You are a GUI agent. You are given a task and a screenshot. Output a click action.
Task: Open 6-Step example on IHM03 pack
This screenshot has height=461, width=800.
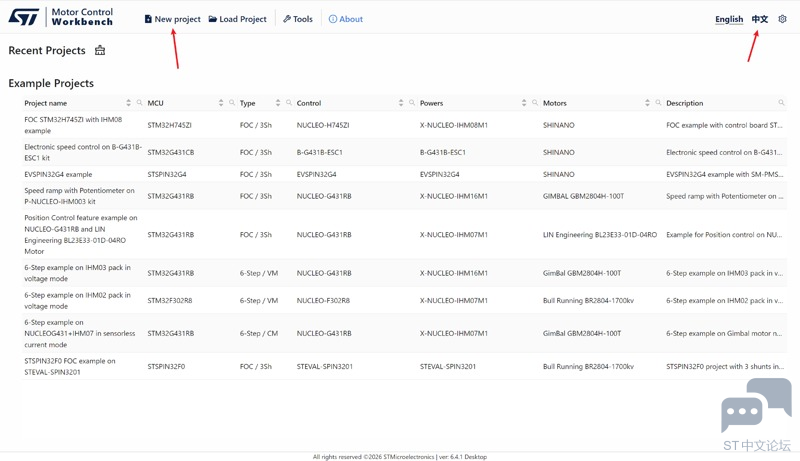(78, 273)
